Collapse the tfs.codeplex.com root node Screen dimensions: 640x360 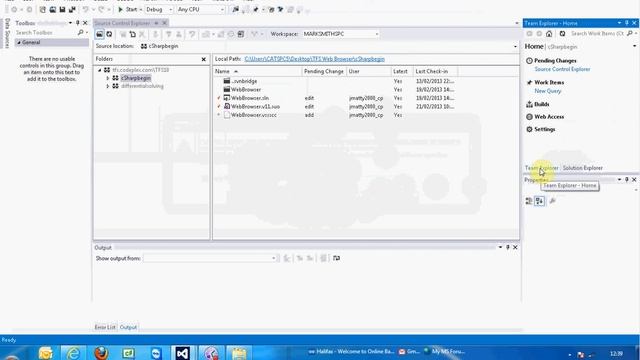pos(99,70)
